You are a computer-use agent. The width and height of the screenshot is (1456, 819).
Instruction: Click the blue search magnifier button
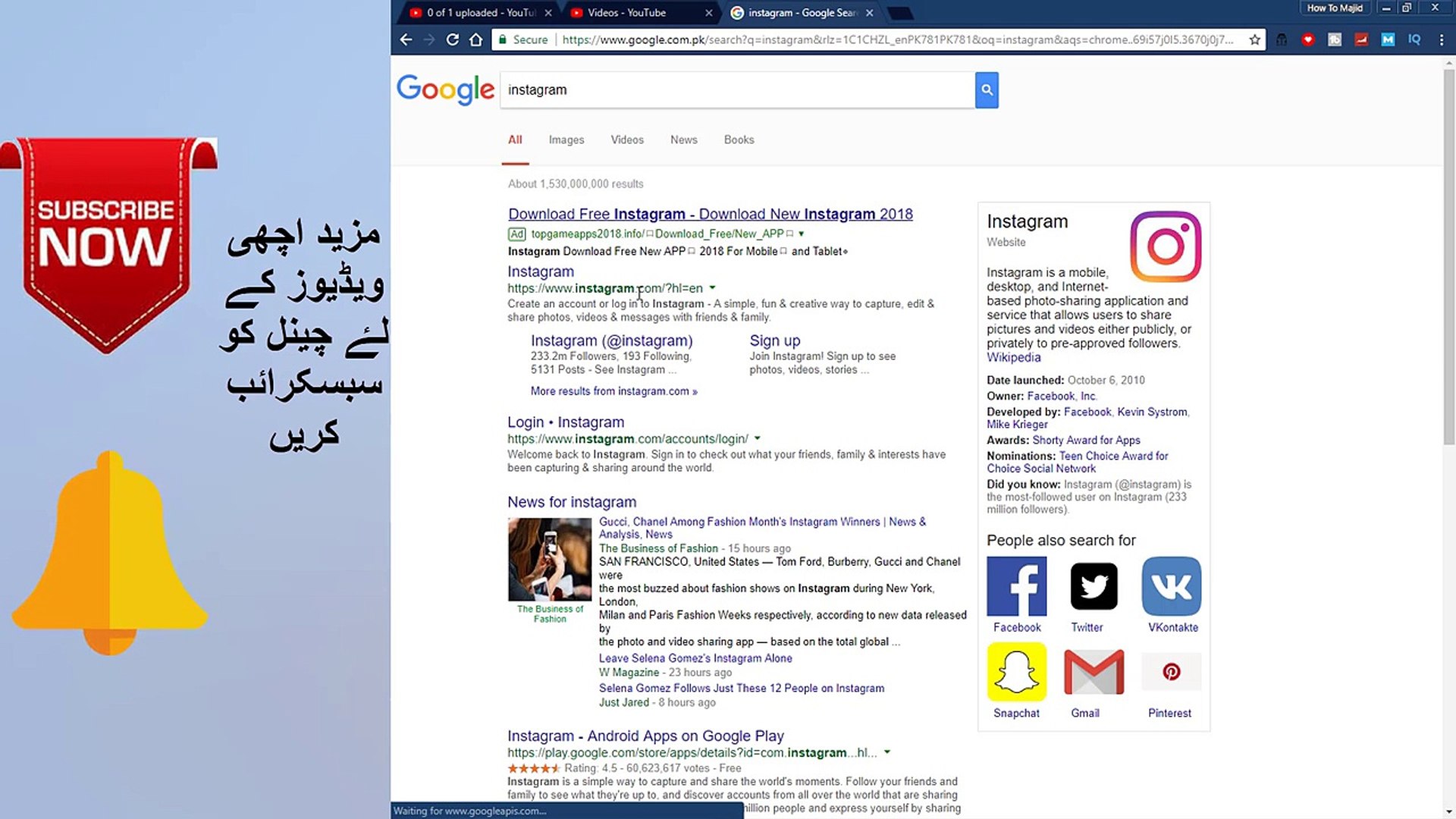pyautogui.click(x=986, y=89)
